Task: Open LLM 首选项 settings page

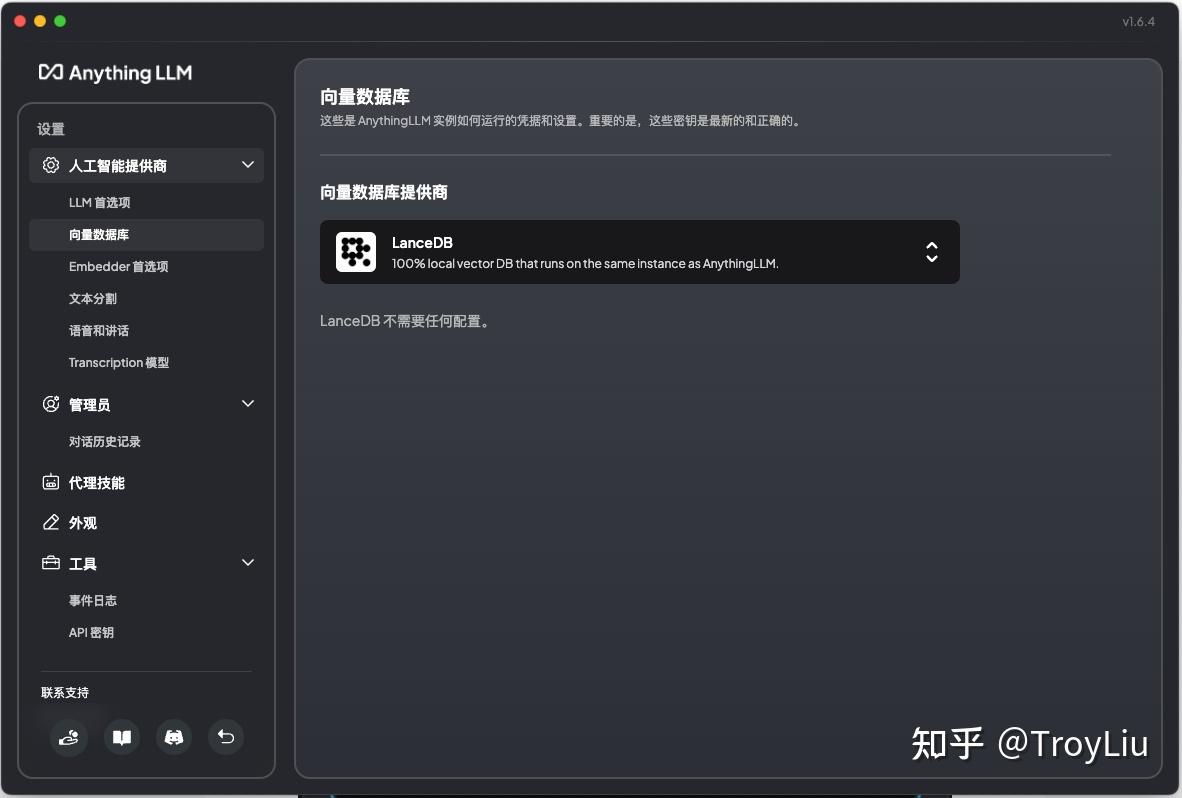Action: click(x=100, y=203)
